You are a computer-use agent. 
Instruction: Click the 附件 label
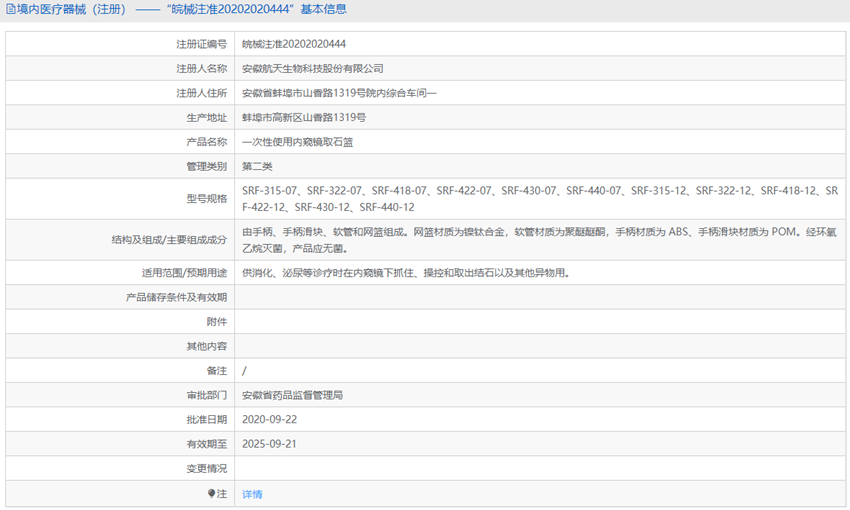(x=217, y=321)
